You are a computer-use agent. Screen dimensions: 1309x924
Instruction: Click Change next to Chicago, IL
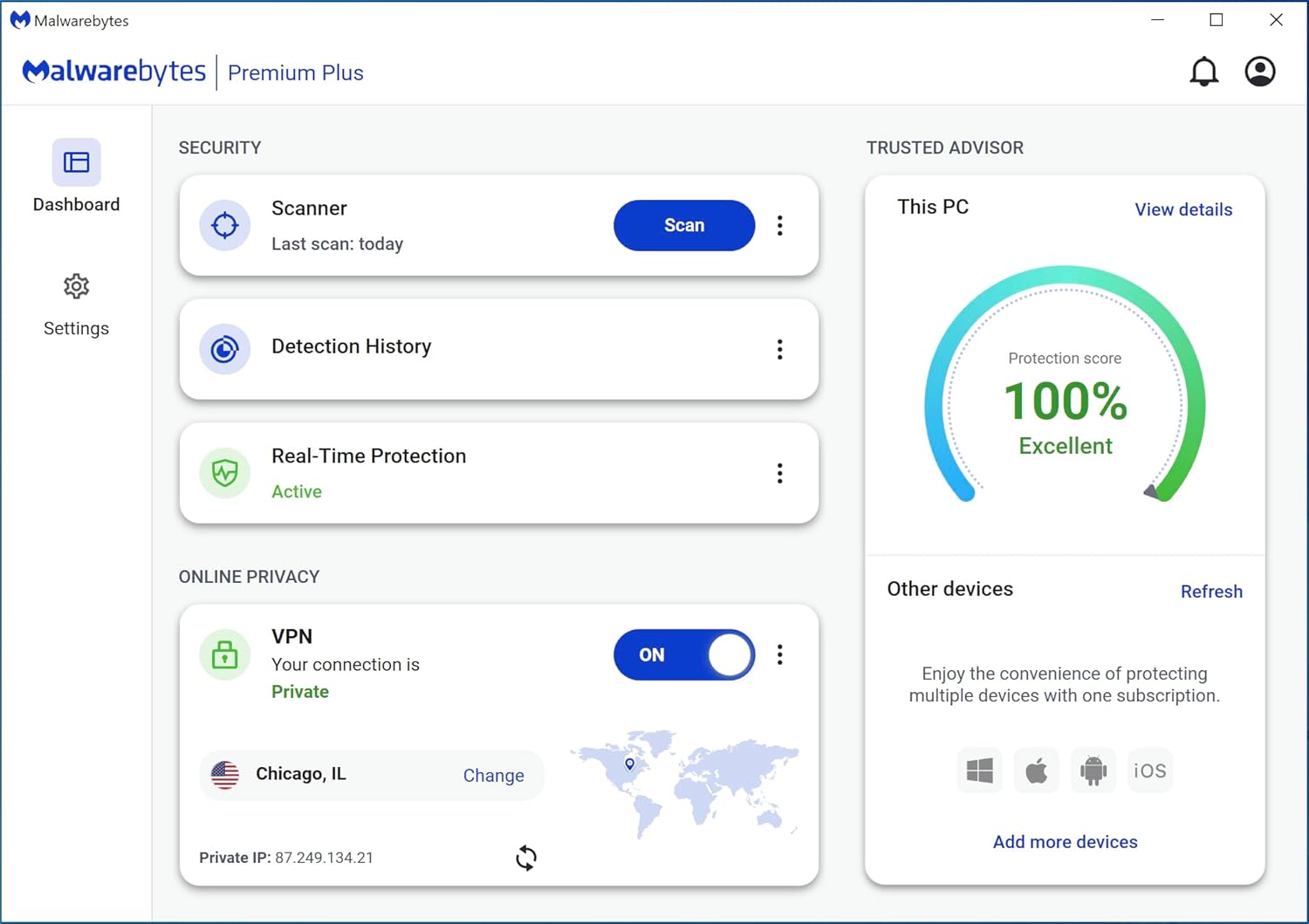493,776
